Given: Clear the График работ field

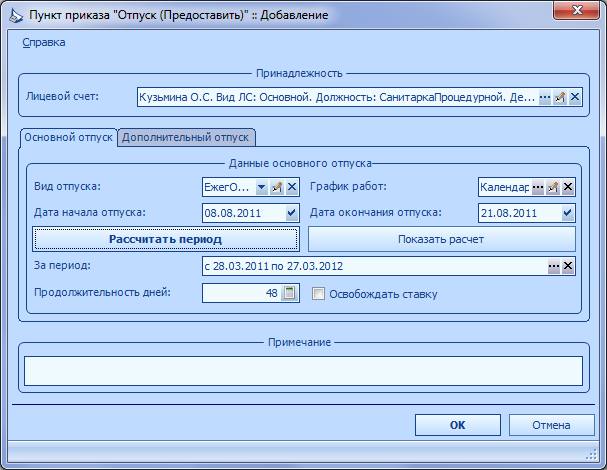Looking at the screenshot, I should (x=568, y=187).
